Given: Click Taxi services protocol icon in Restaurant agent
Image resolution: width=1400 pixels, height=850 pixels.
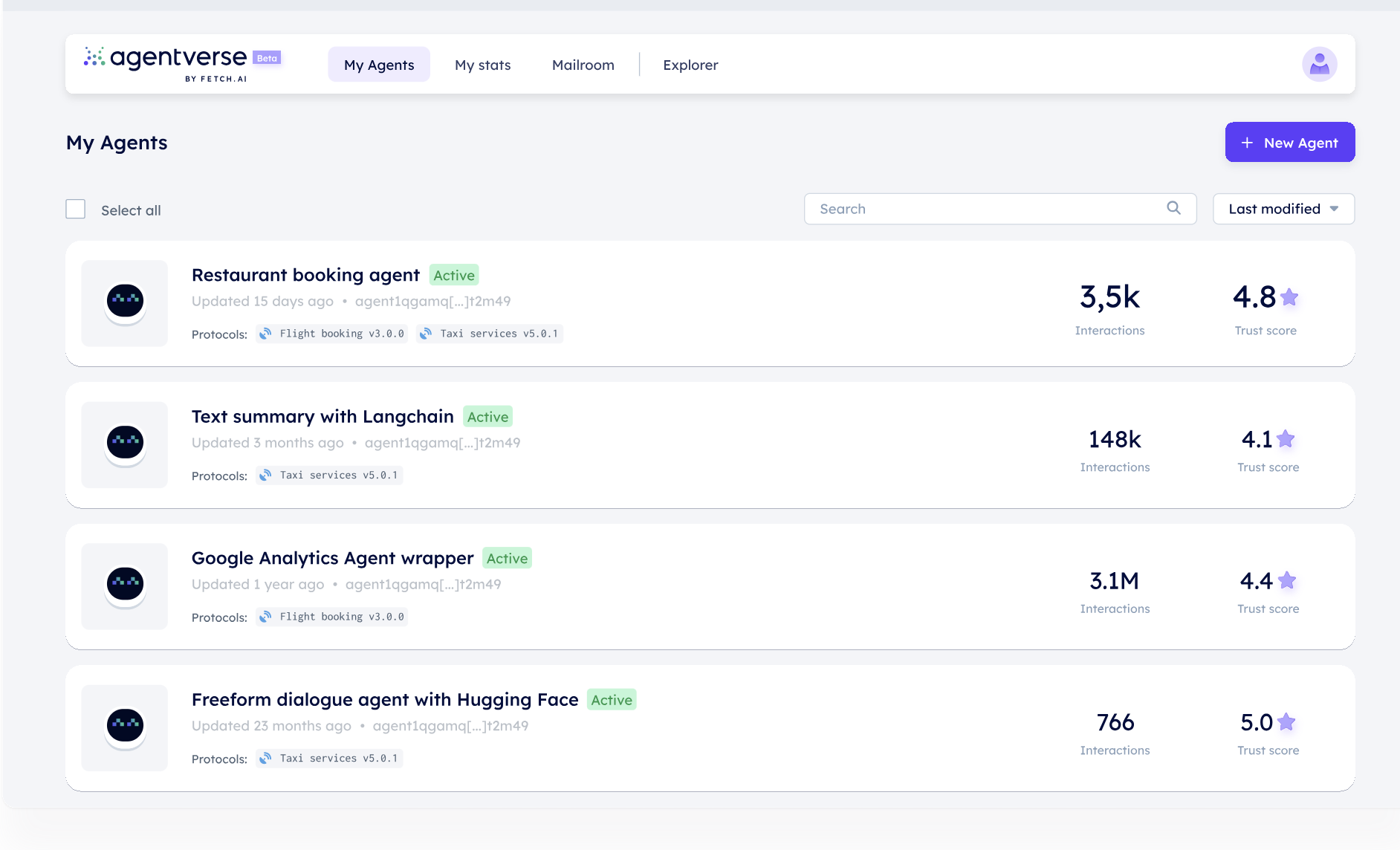Looking at the screenshot, I should (426, 334).
